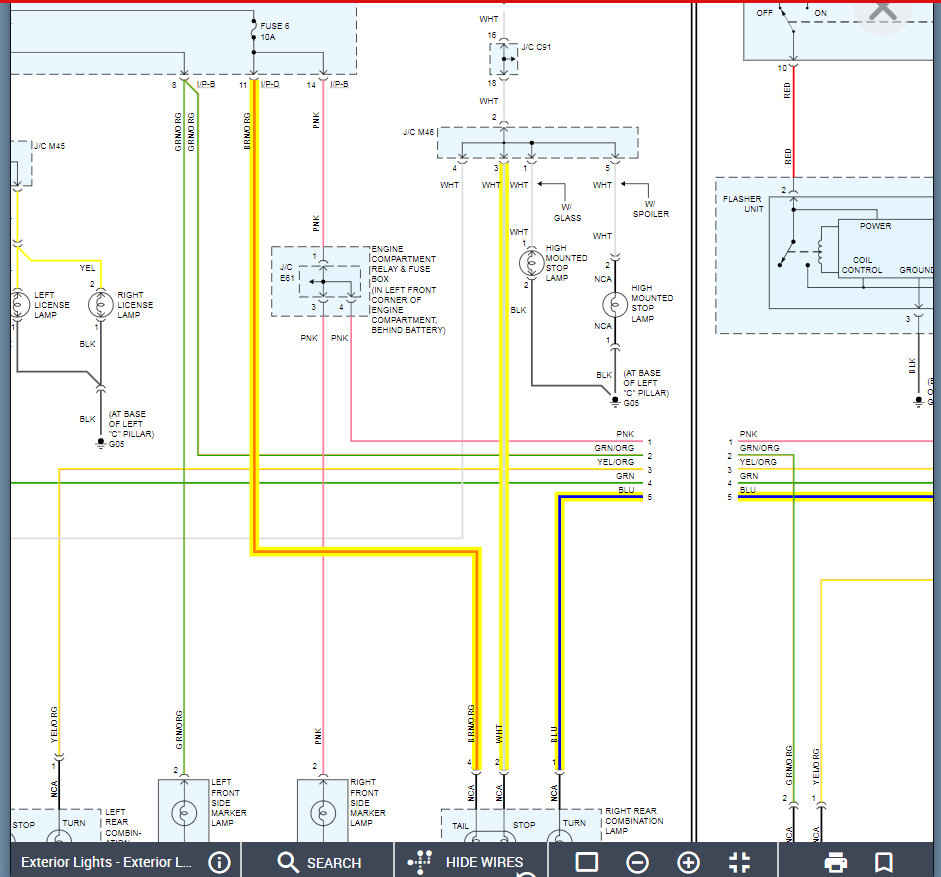Click the square full-view icon
Image resolution: width=941 pixels, height=877 pixels.
587,862
